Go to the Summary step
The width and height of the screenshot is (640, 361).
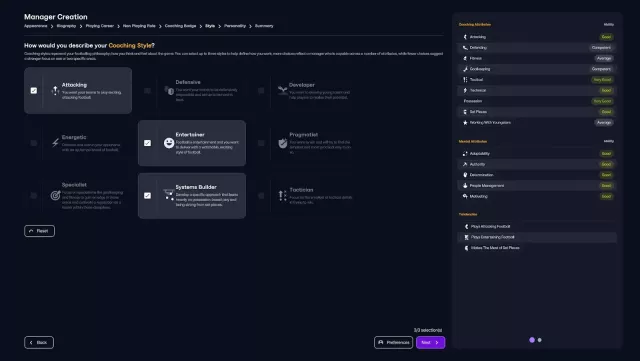point(264,26)
